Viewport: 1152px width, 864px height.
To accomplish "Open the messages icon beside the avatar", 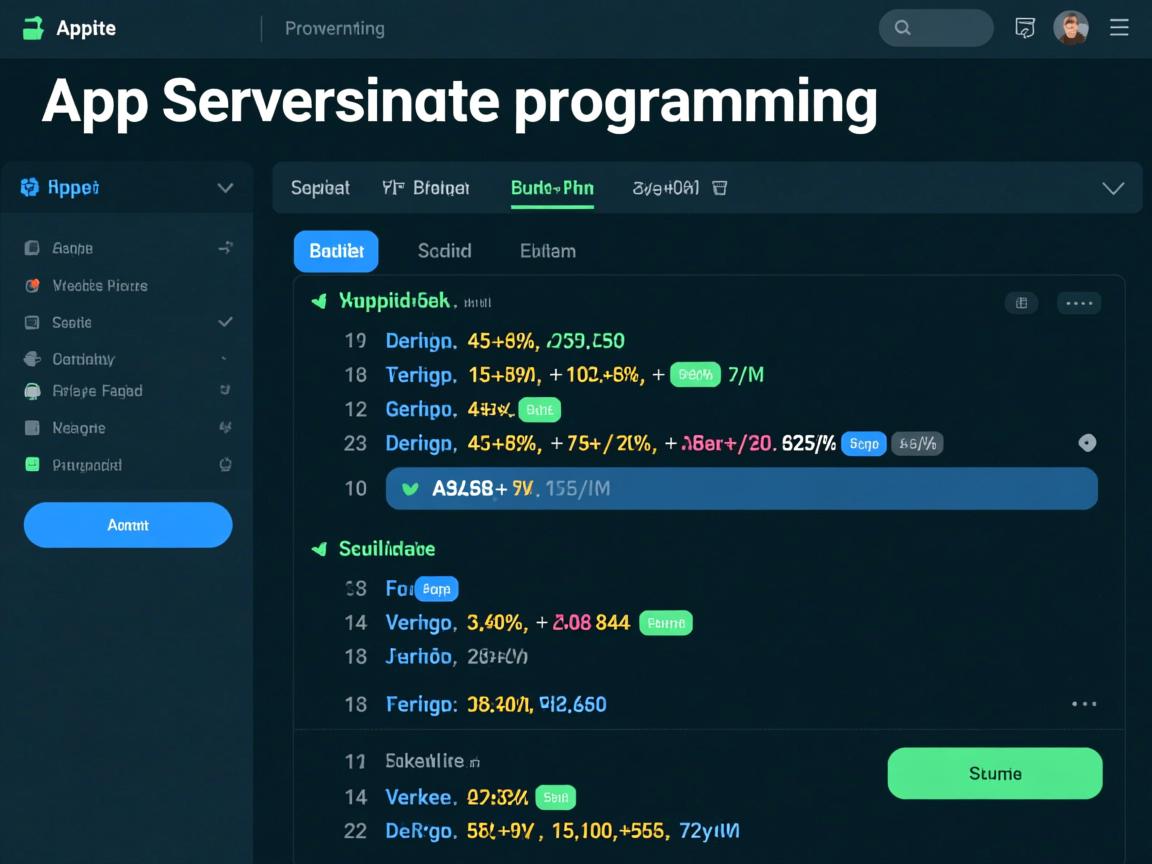I will click(1025, 28).
